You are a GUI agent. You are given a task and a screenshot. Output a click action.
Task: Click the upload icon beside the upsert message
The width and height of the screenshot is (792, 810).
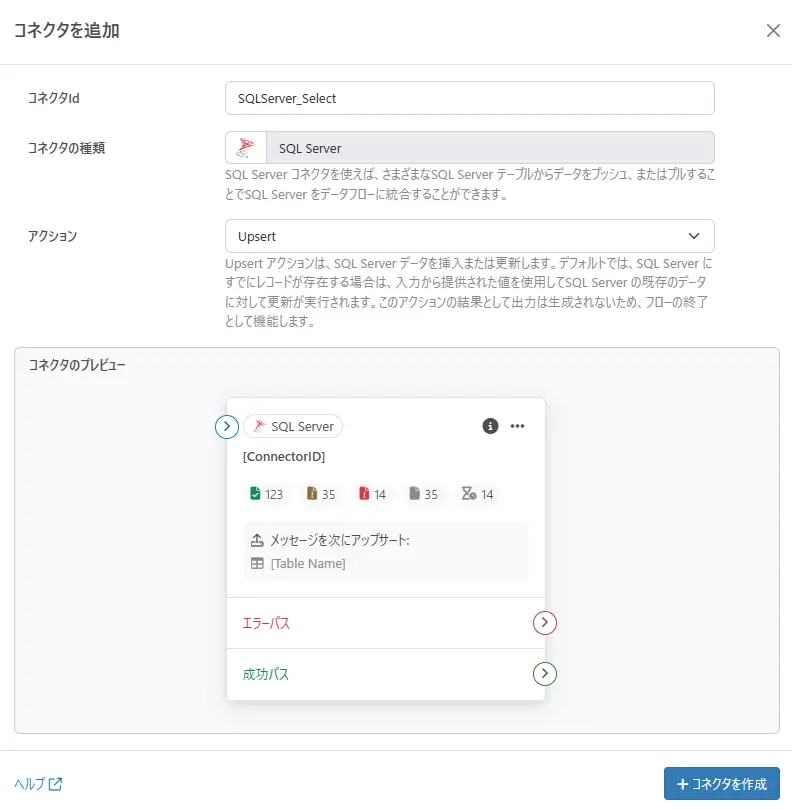tap(257, 540)
